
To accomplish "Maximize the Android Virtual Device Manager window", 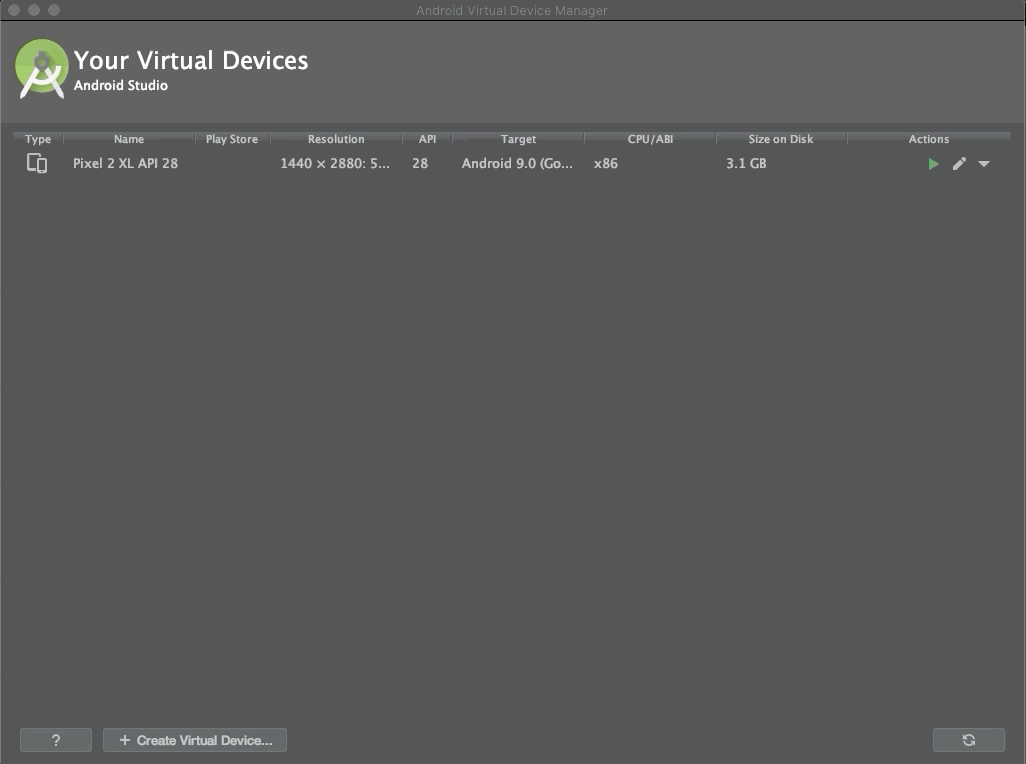I will 54,10.
